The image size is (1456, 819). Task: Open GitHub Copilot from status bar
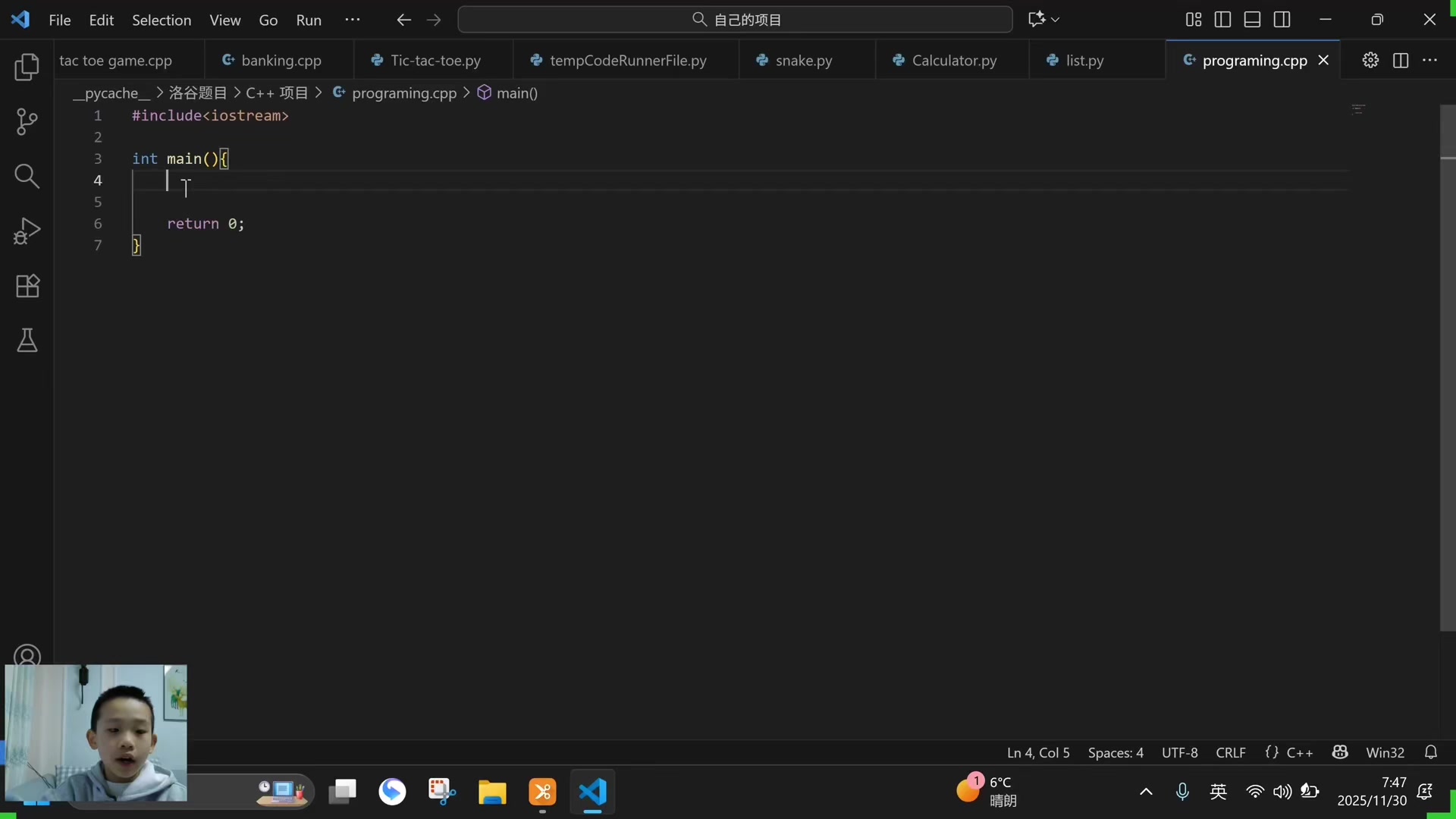point(1340,752)
